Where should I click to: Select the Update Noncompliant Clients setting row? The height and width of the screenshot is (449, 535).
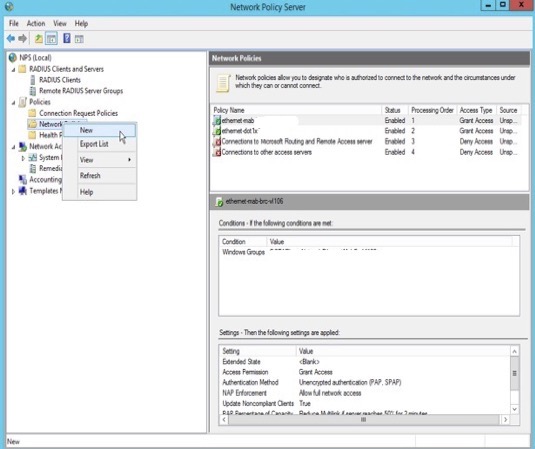pos(364,404)
